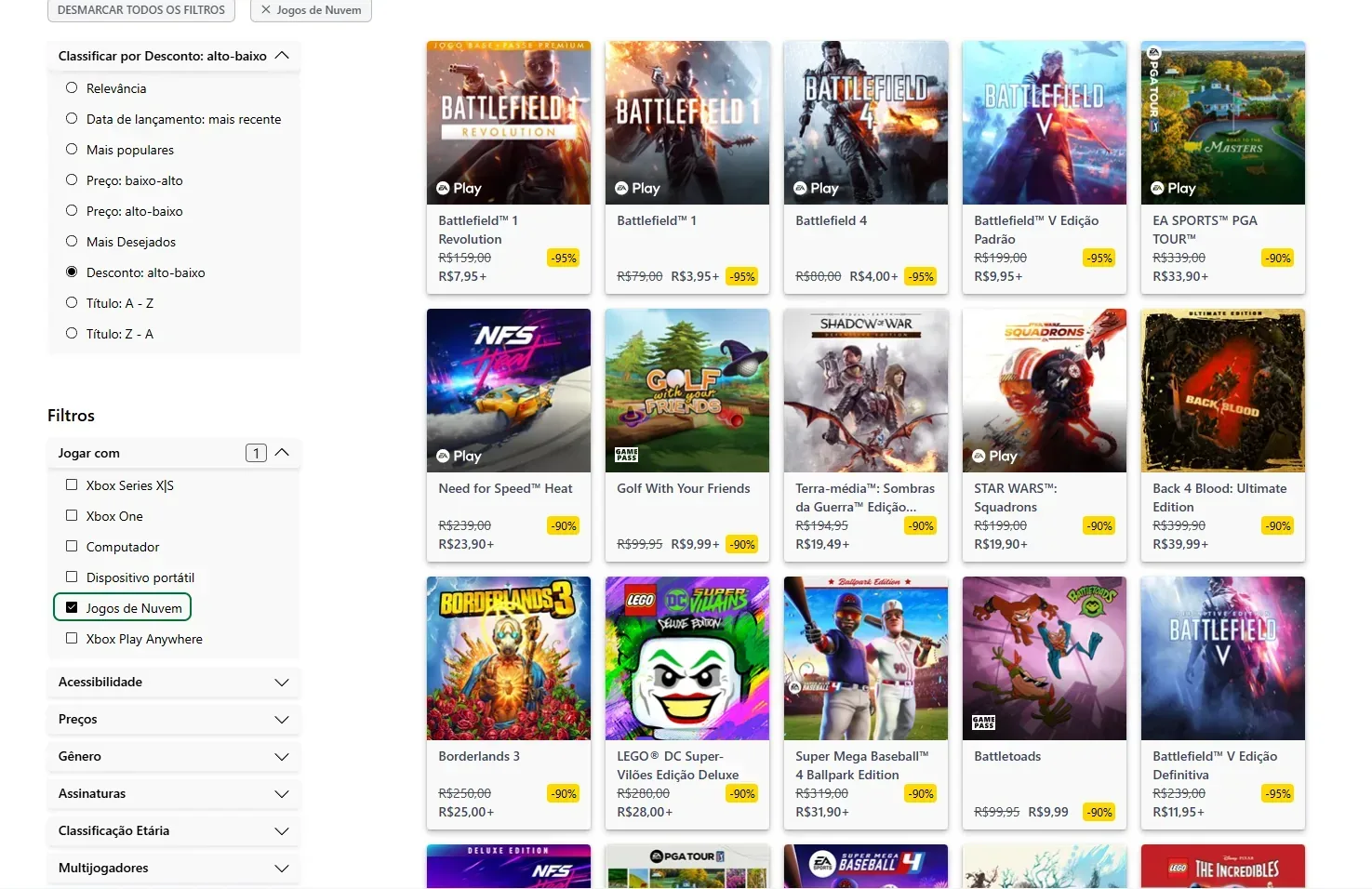Expand the Preços filter section
Screen dimensions: 1372x889
point(174,719)
